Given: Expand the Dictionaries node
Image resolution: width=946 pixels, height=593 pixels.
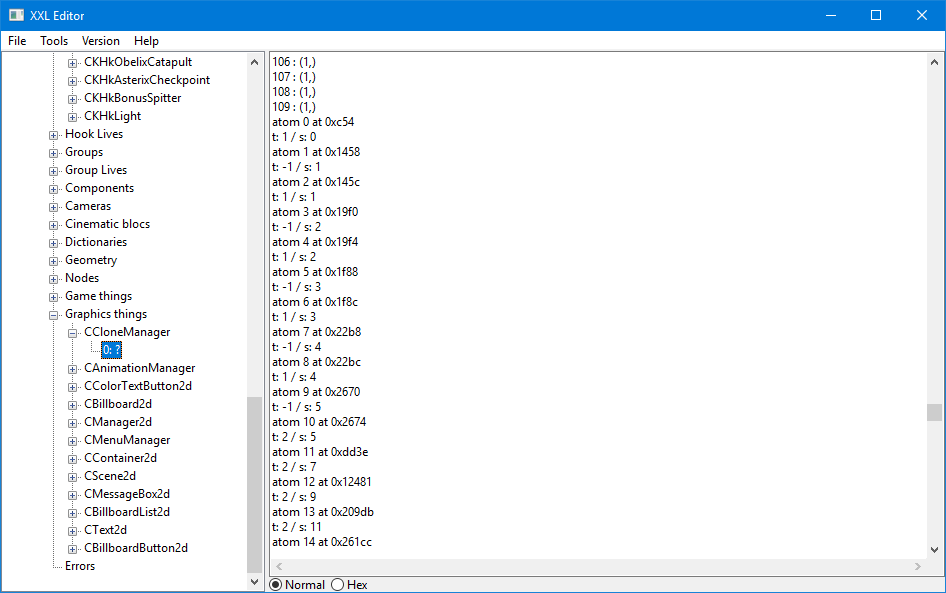Looking at the screenshot, I should click(x=53, y=243).
